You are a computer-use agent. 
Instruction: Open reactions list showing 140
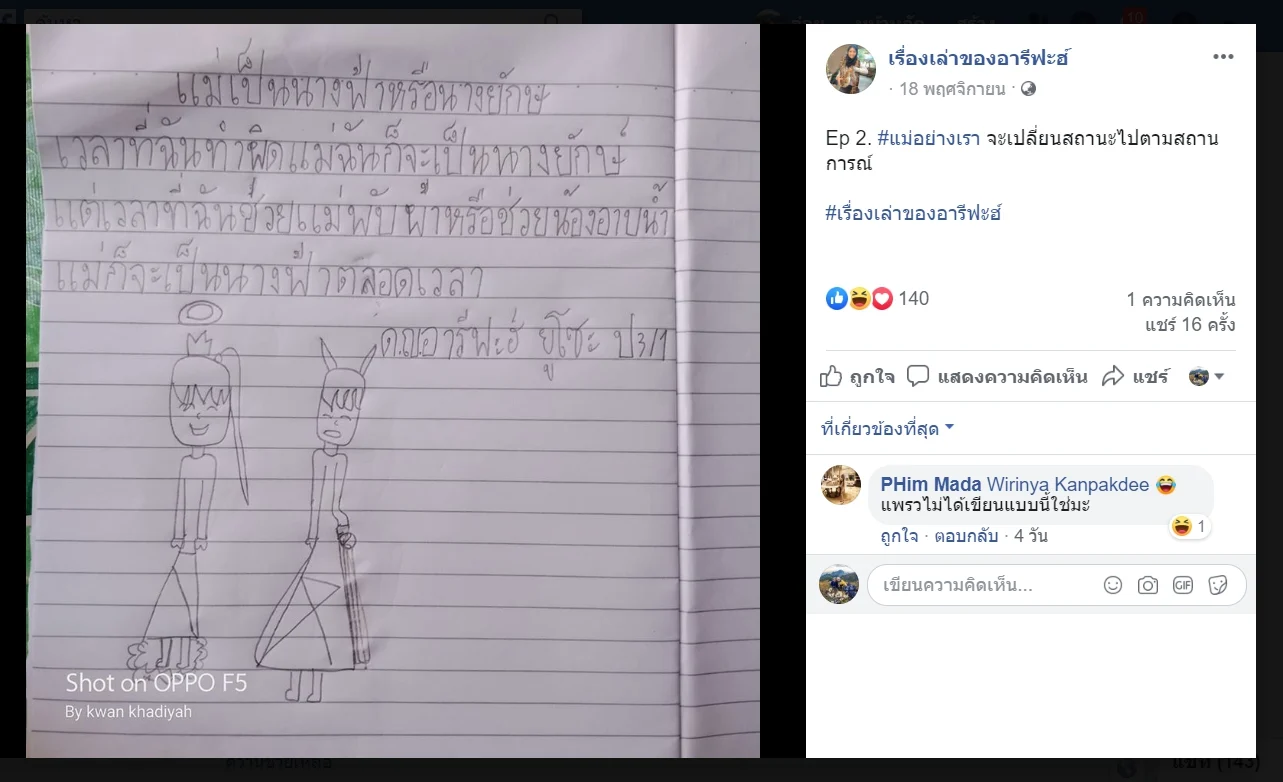(877, 298)
